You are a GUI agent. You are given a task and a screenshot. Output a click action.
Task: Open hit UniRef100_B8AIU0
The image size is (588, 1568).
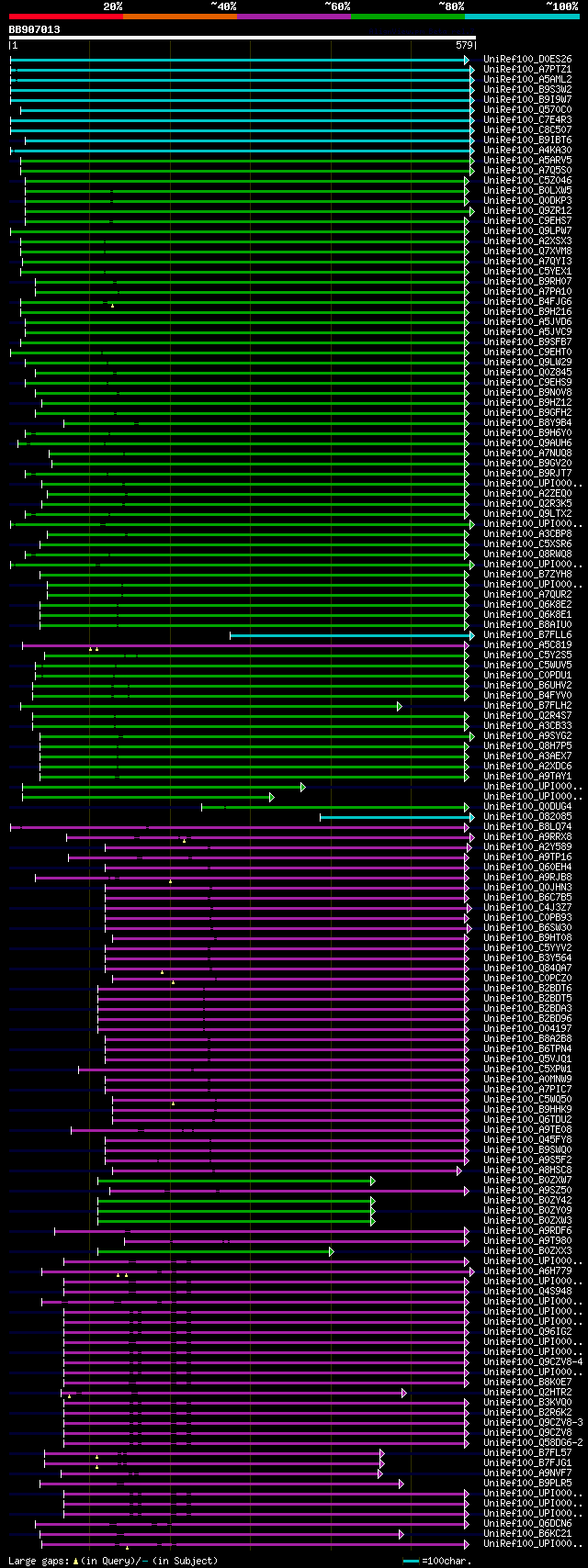pyautogui.click(x=527, y=625)
